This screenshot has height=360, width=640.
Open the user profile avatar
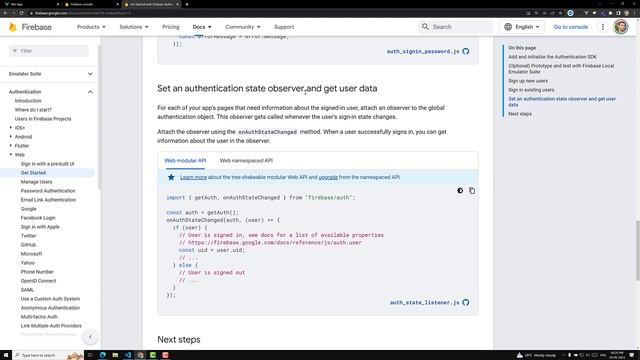point(621,27)
